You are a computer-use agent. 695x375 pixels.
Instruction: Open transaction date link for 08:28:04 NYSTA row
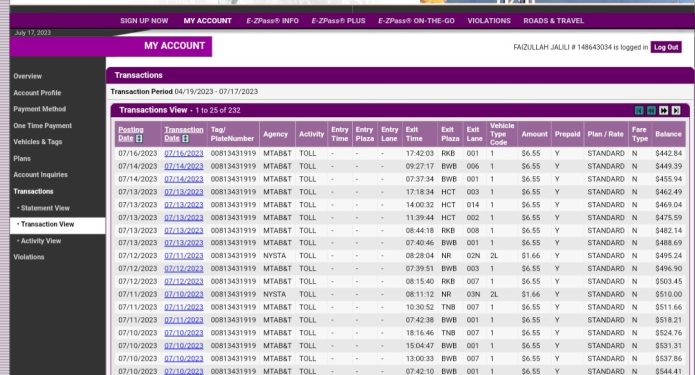pyautogui.click(x=184, y=256)
